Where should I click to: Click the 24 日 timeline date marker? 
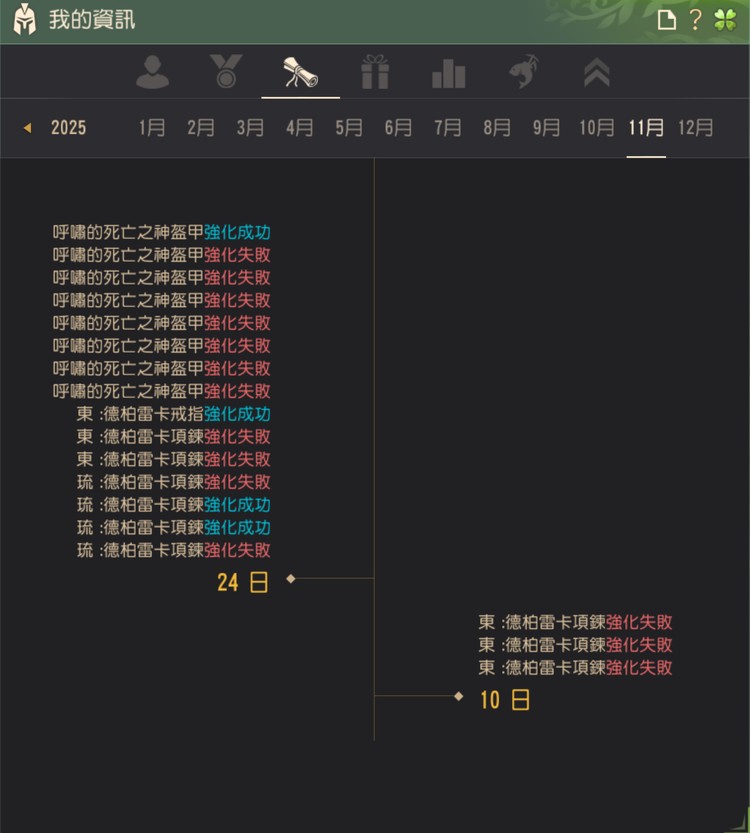click(x=243, y=582)
